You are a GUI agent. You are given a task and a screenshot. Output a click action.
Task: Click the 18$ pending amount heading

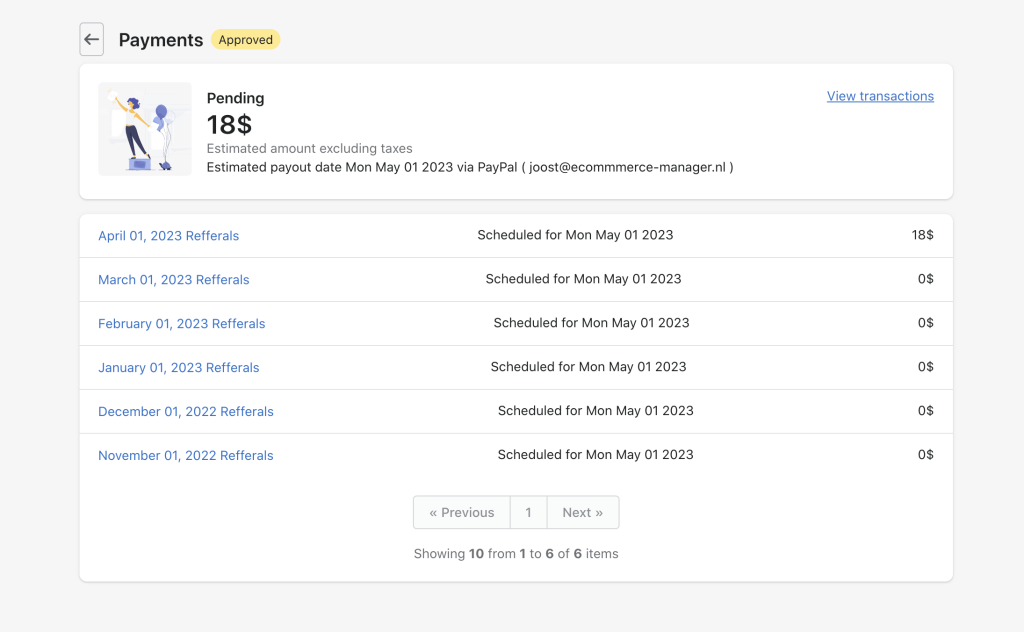229,124
